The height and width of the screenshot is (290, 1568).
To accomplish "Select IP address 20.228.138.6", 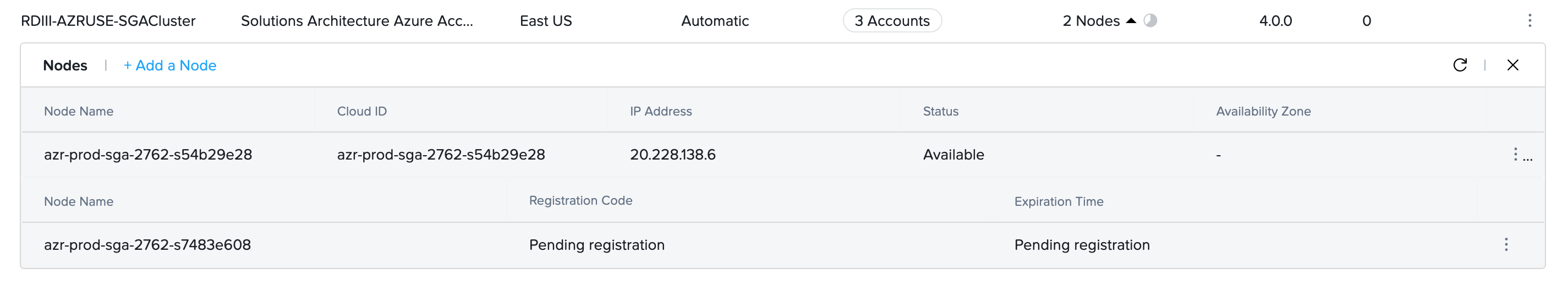I will [x=673, y=154].
